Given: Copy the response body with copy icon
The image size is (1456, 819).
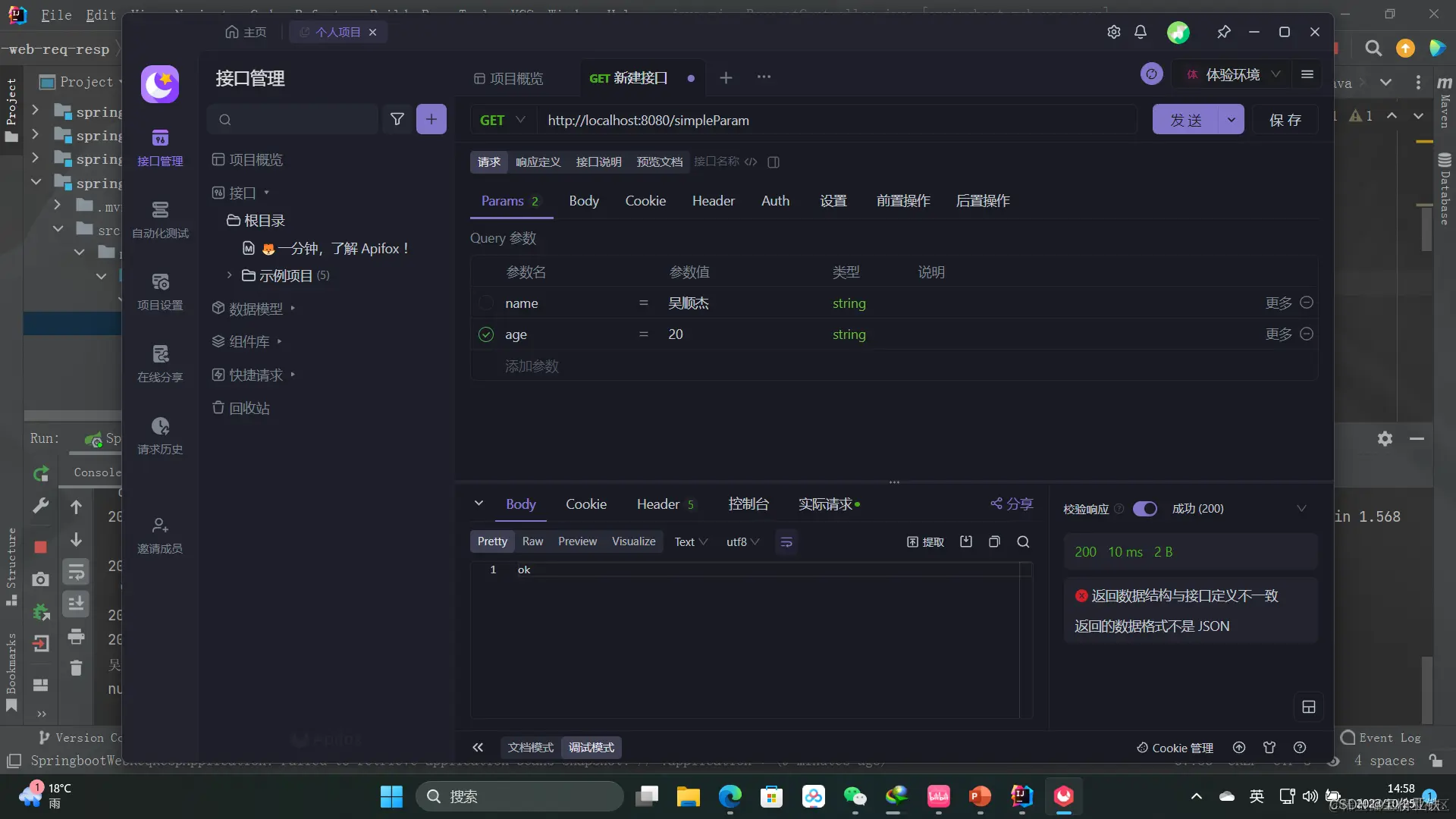Looking at the screenshot, I should point(994,541).
